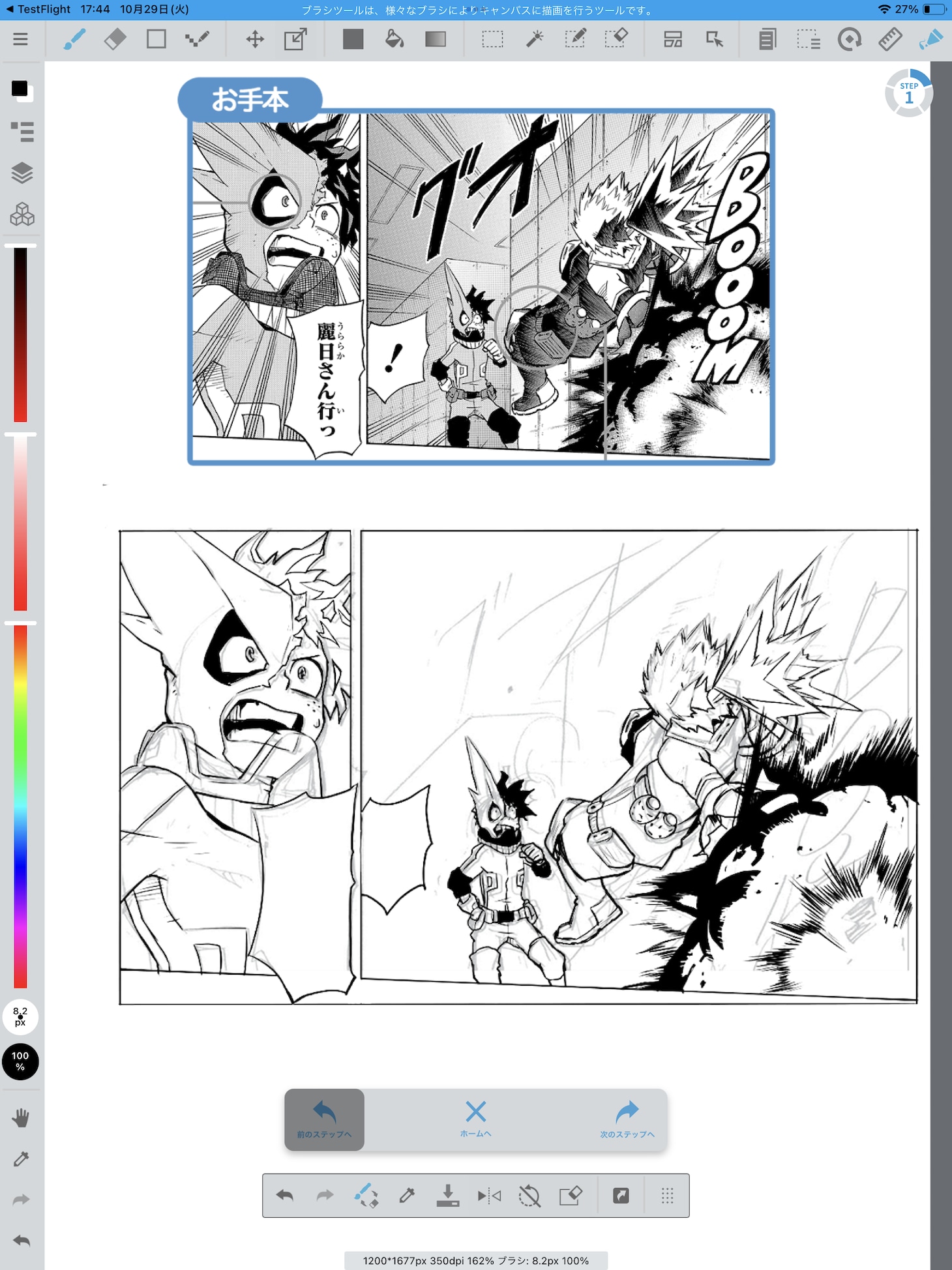The height and width of the screenshot is (1270, 952).
Task: Open the 100% opacity setting
Action: (x=20, y=1061)
